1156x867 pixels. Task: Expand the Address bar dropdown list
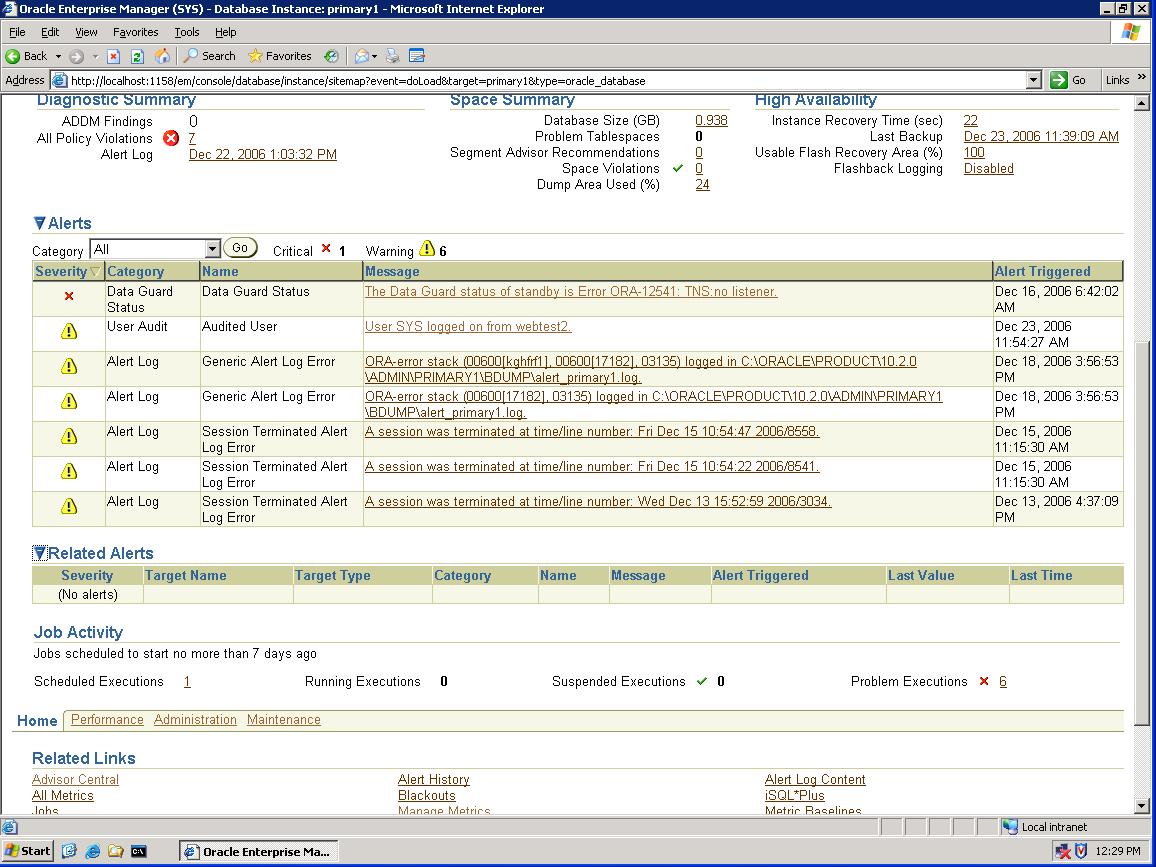tap(1034, 80)
